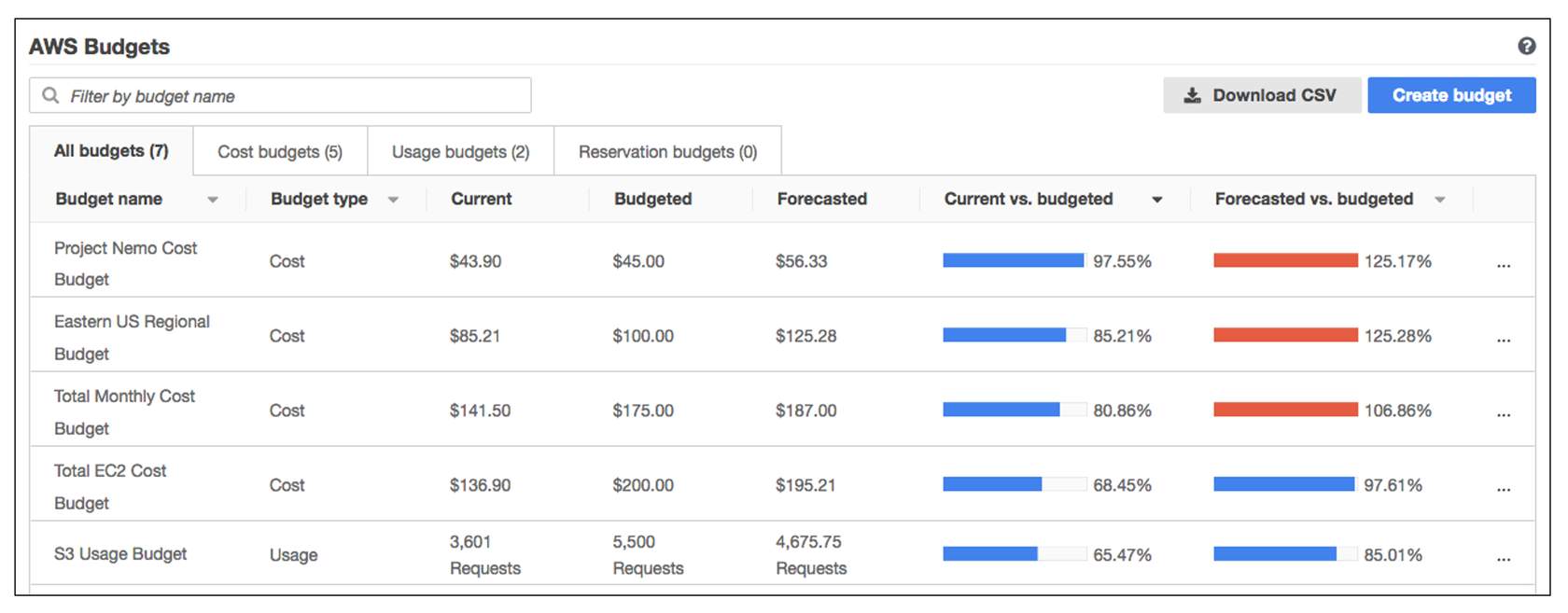Screen dimensions: 1568x613
Task: Switch to Usage budgets (2) tab
Action: (461, 151)
